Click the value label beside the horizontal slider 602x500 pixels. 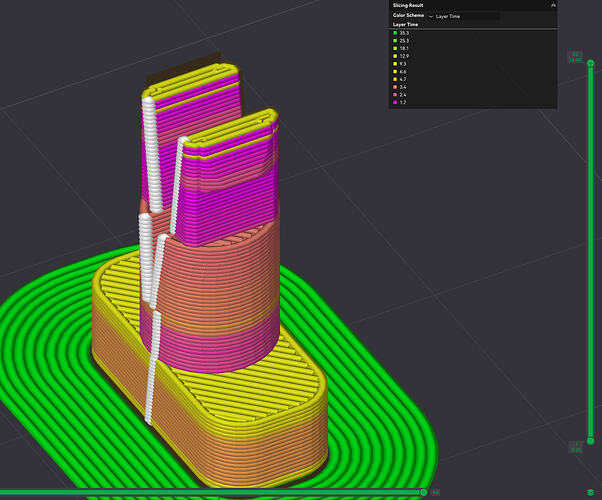click(x=435, y=492)
